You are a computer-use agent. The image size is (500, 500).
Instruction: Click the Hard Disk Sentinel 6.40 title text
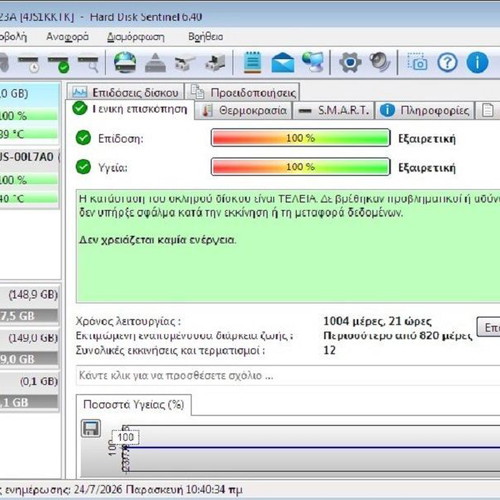click(x=146, y=17)
